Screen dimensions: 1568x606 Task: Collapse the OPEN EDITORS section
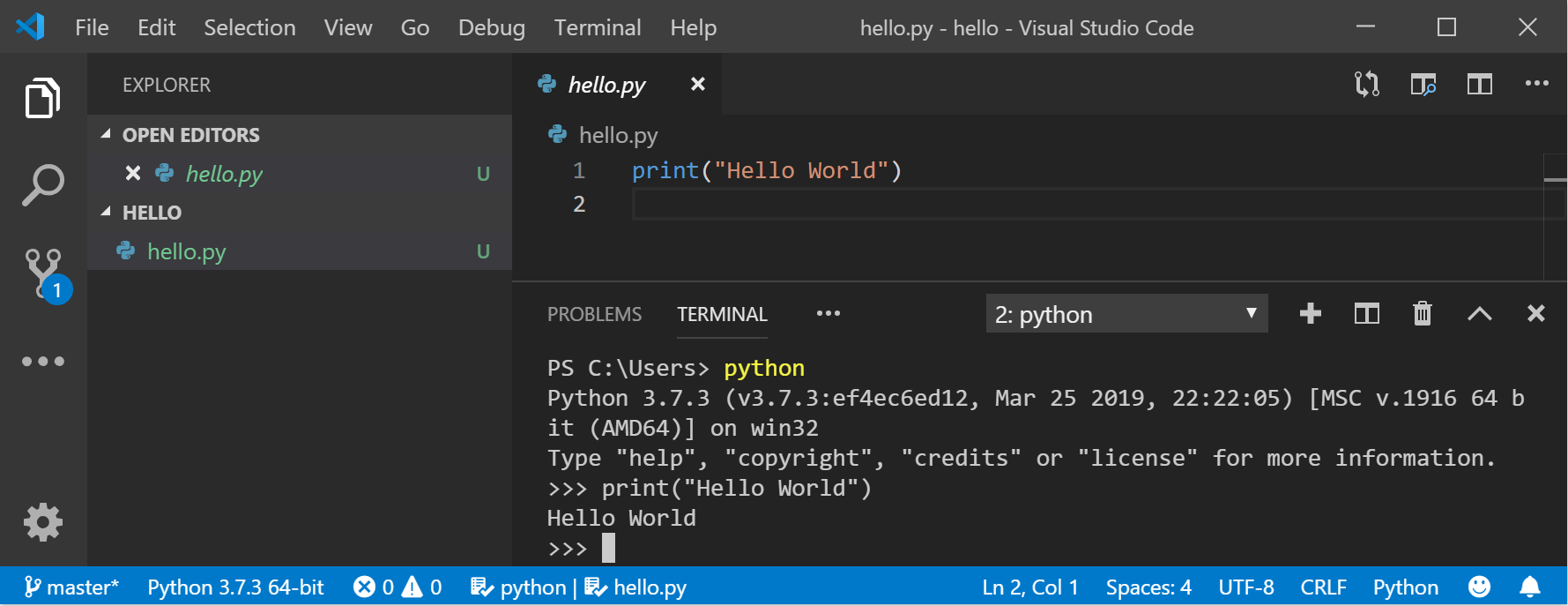click(x=107, y=135)
